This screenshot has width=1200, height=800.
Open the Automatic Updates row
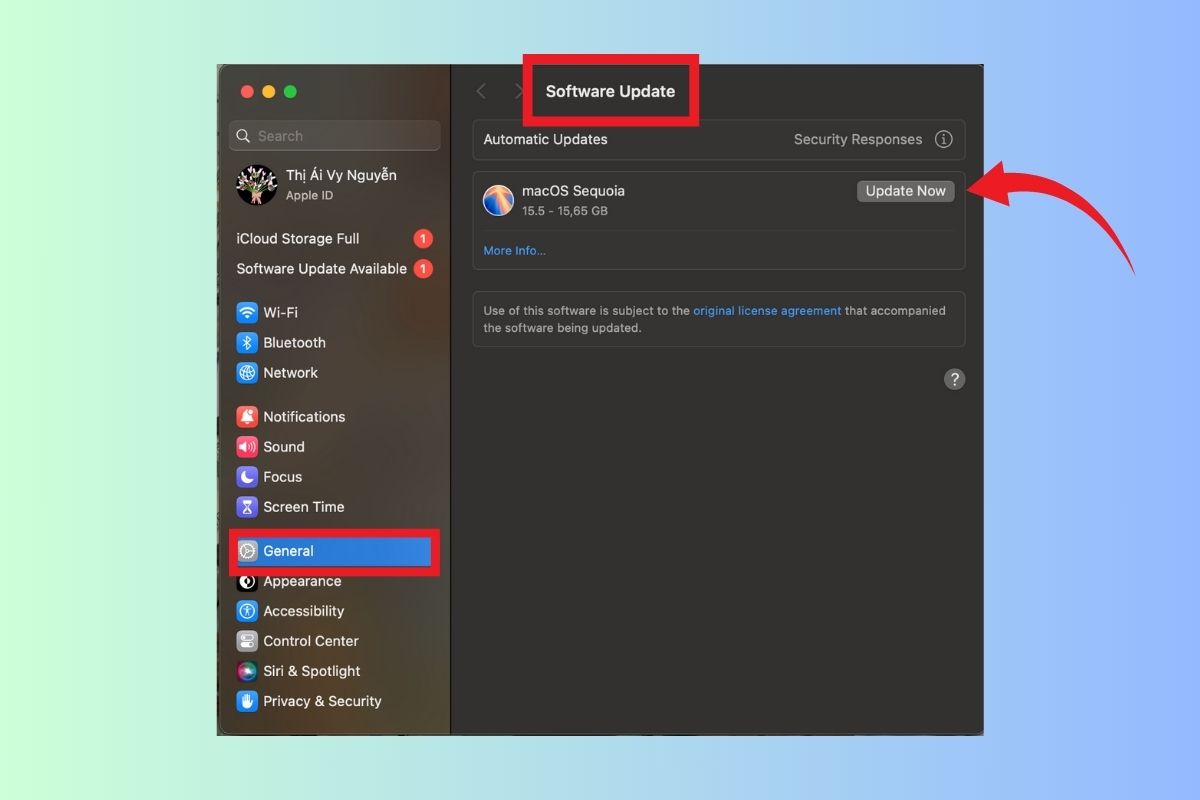719,140
